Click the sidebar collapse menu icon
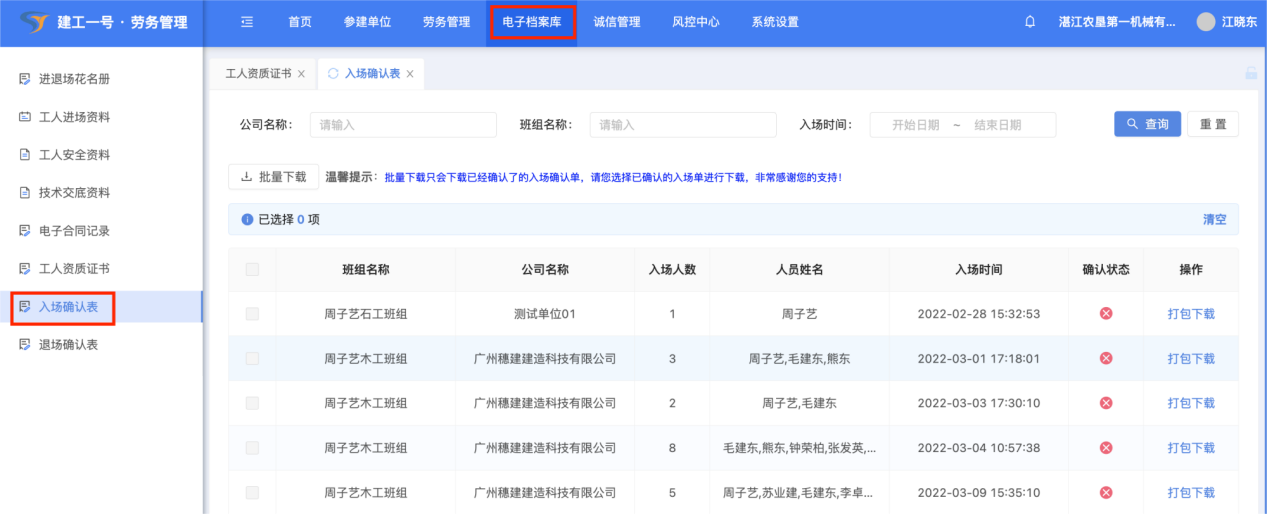Screen dimensions: 1267x514 point(247,22)
